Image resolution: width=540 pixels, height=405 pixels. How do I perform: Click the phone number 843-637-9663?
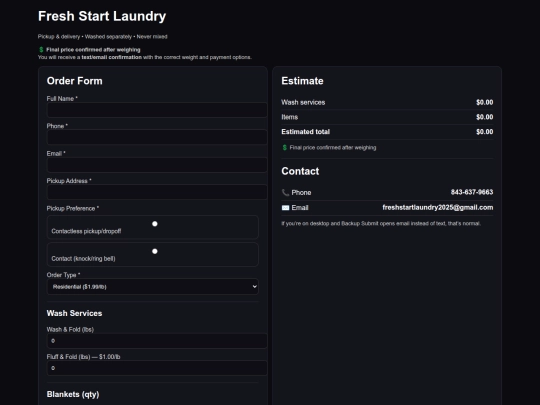[x=472, y=192]
